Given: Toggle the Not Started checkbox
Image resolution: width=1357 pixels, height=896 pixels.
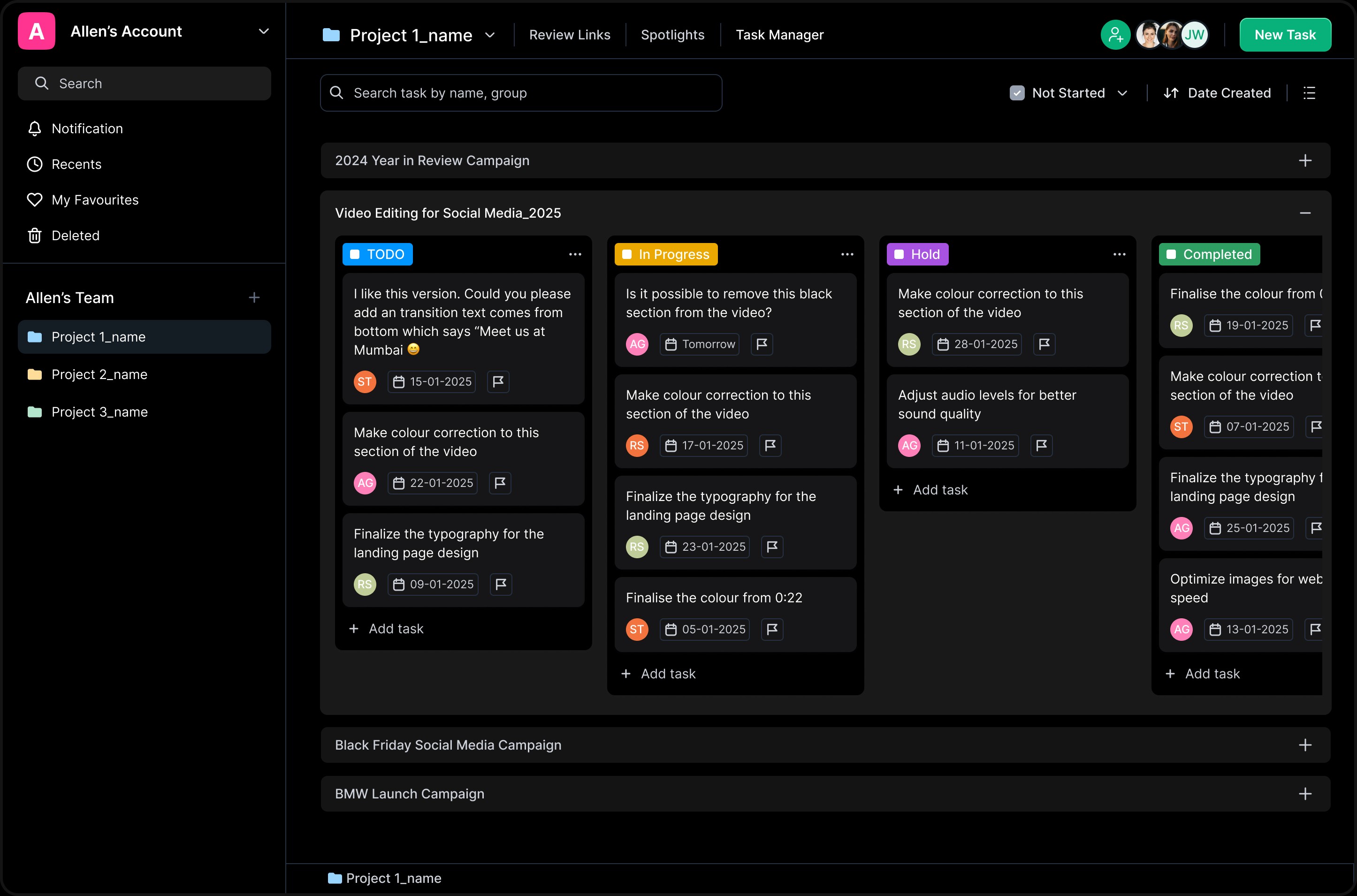Looking at the screenshot, I should [1017, 93].
